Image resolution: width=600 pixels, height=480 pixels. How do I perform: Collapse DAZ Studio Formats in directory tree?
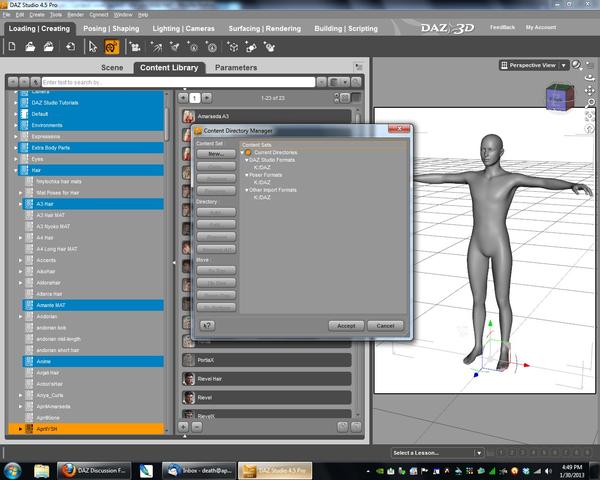[x=247, y=160]
